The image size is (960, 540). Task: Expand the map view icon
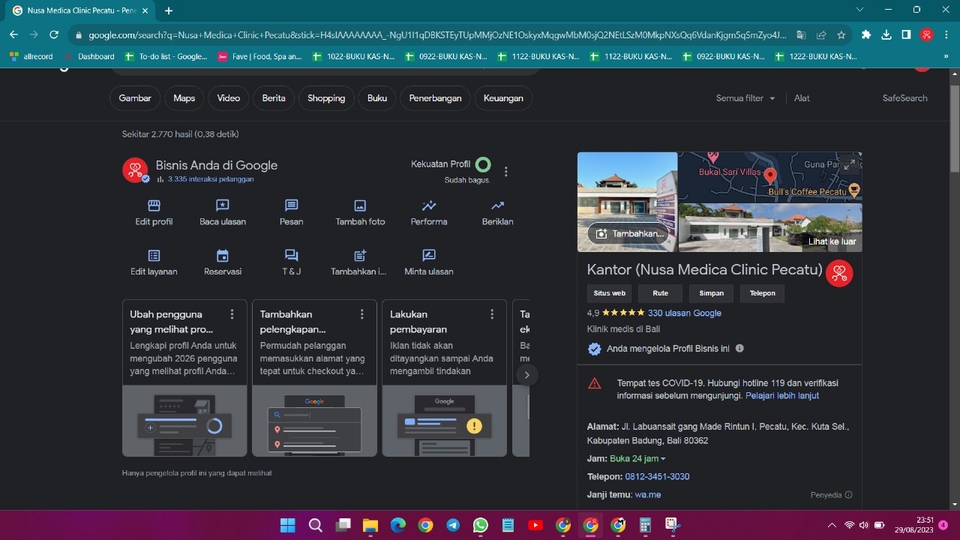tap(849, 165)
